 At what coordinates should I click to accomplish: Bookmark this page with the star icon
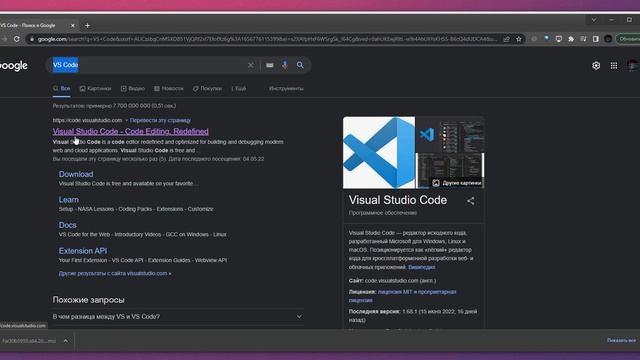click(519, 39)
